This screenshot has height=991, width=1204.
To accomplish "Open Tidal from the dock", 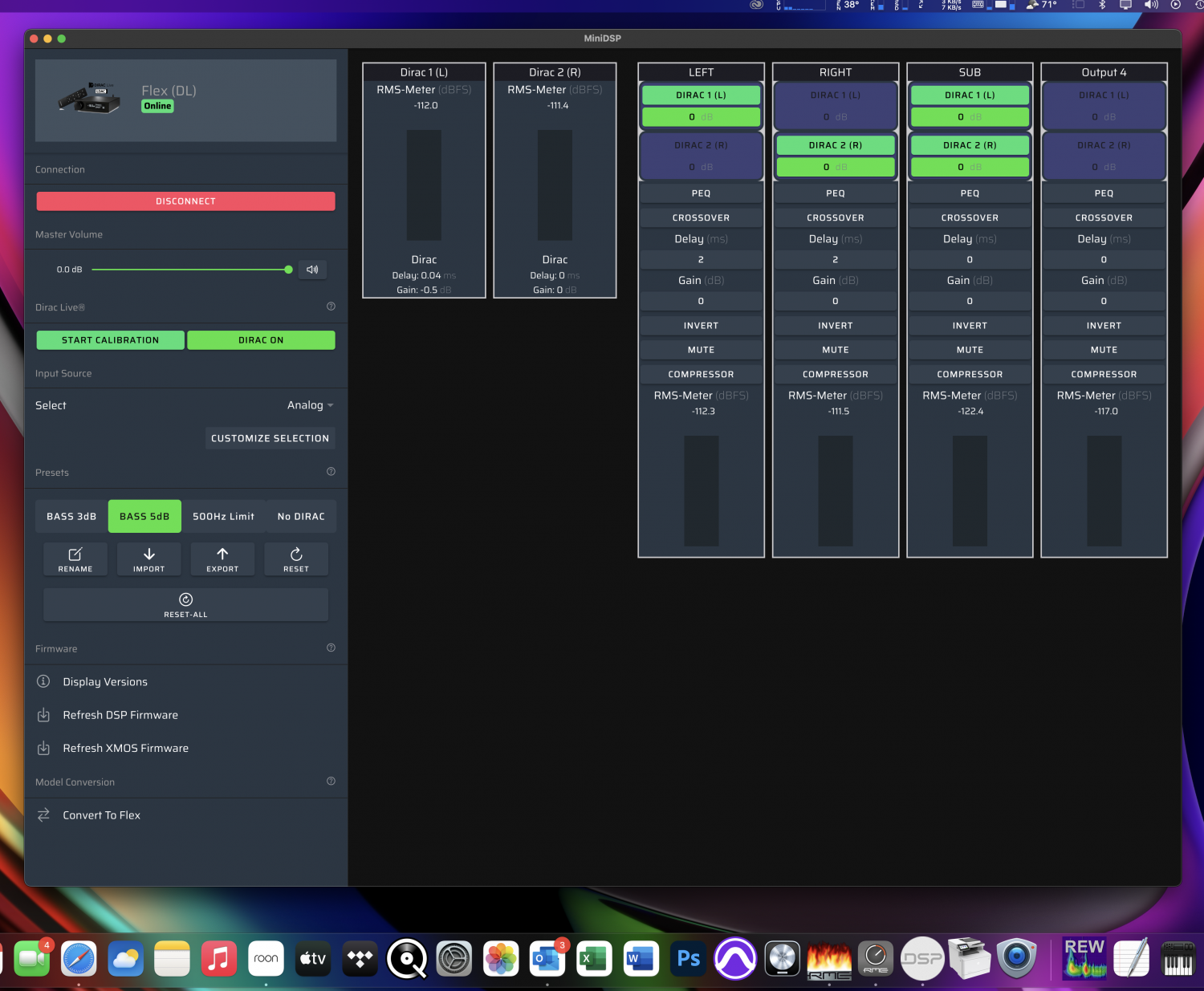I will tap(360, 958).
